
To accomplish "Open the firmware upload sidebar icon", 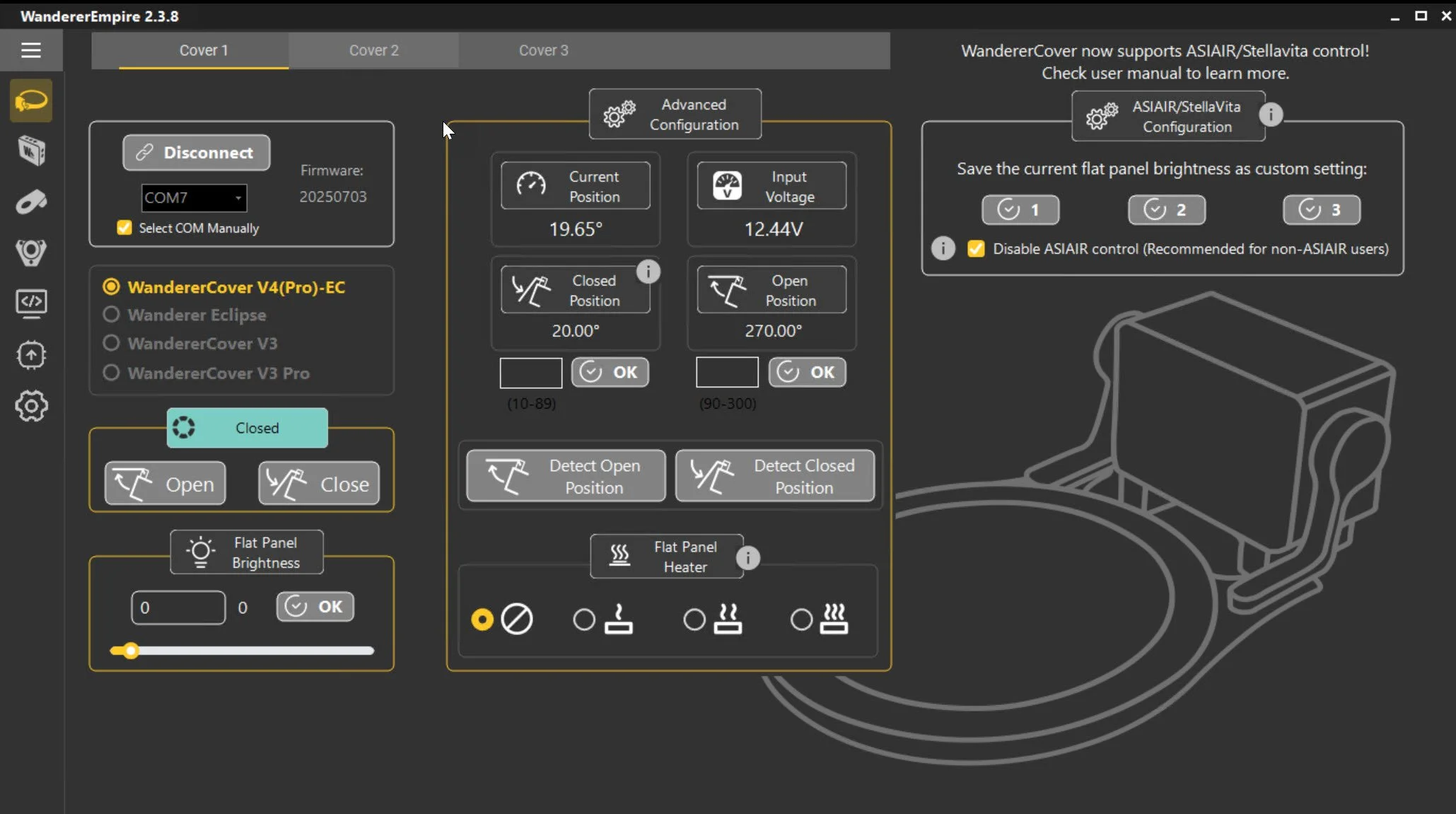I will pos(31,355).
